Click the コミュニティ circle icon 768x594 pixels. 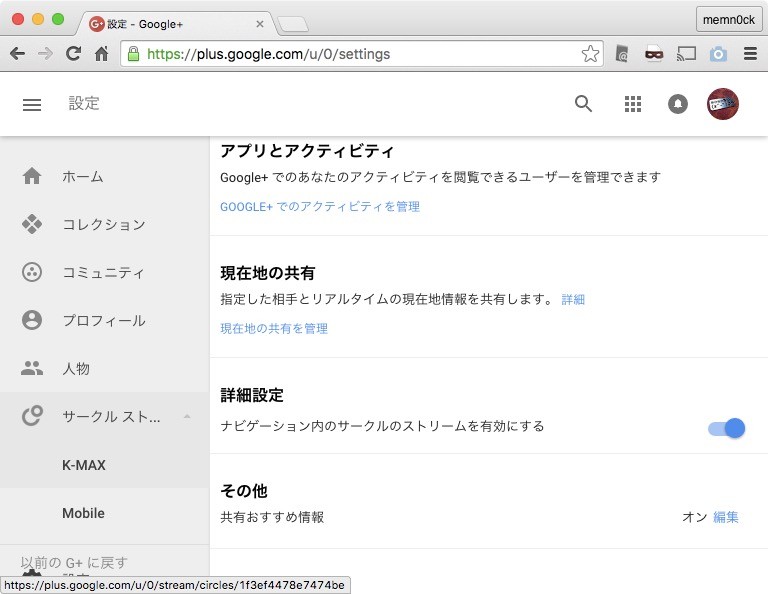(32, 272)
